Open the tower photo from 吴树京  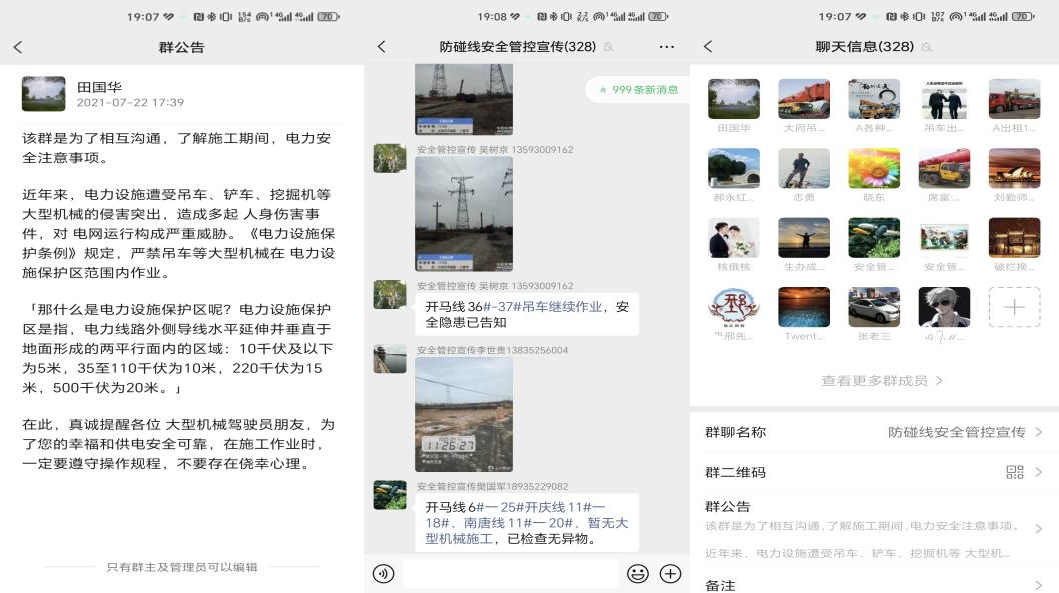(463, 214)
